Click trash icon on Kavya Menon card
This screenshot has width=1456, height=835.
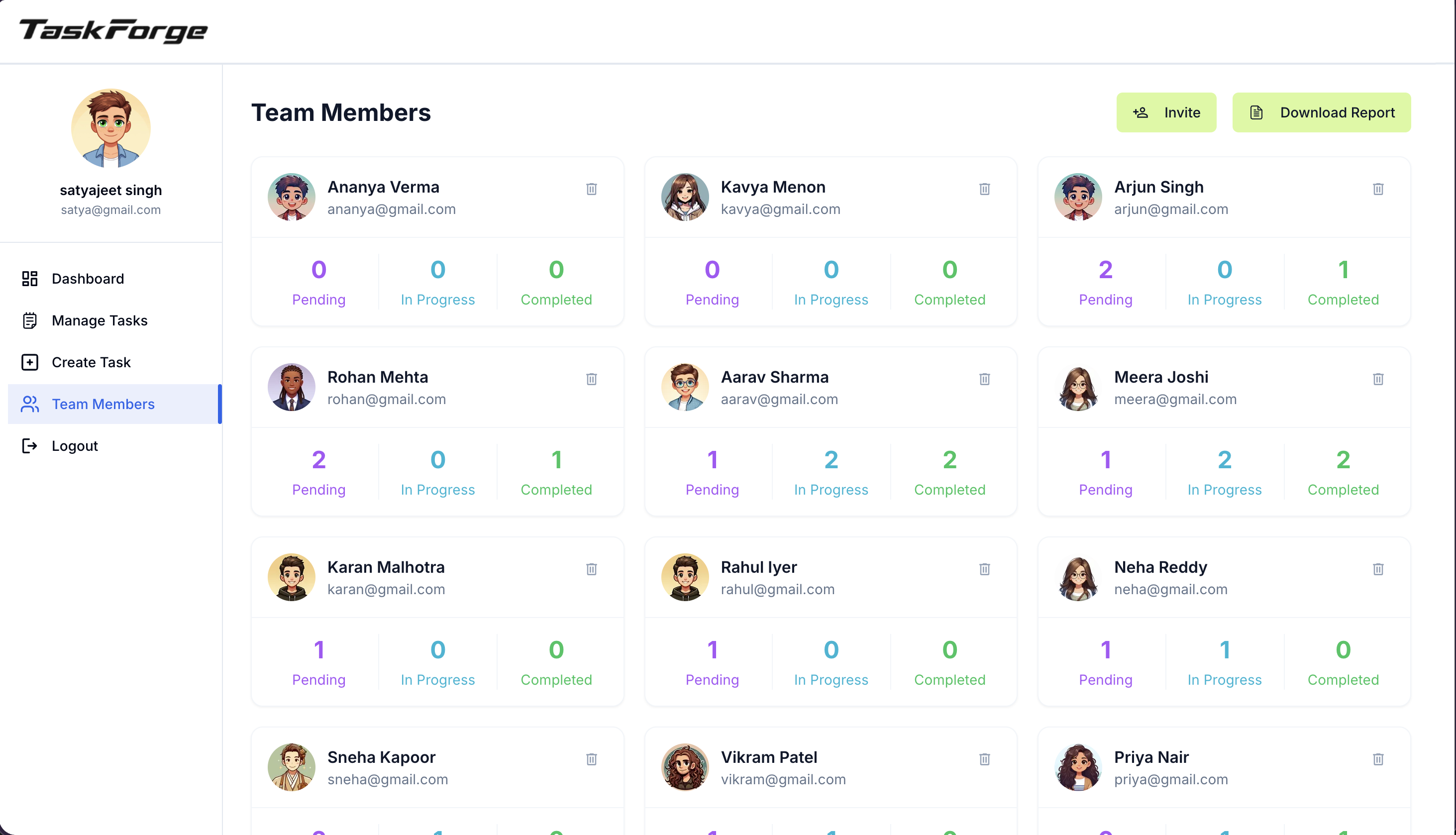(984, 189)
